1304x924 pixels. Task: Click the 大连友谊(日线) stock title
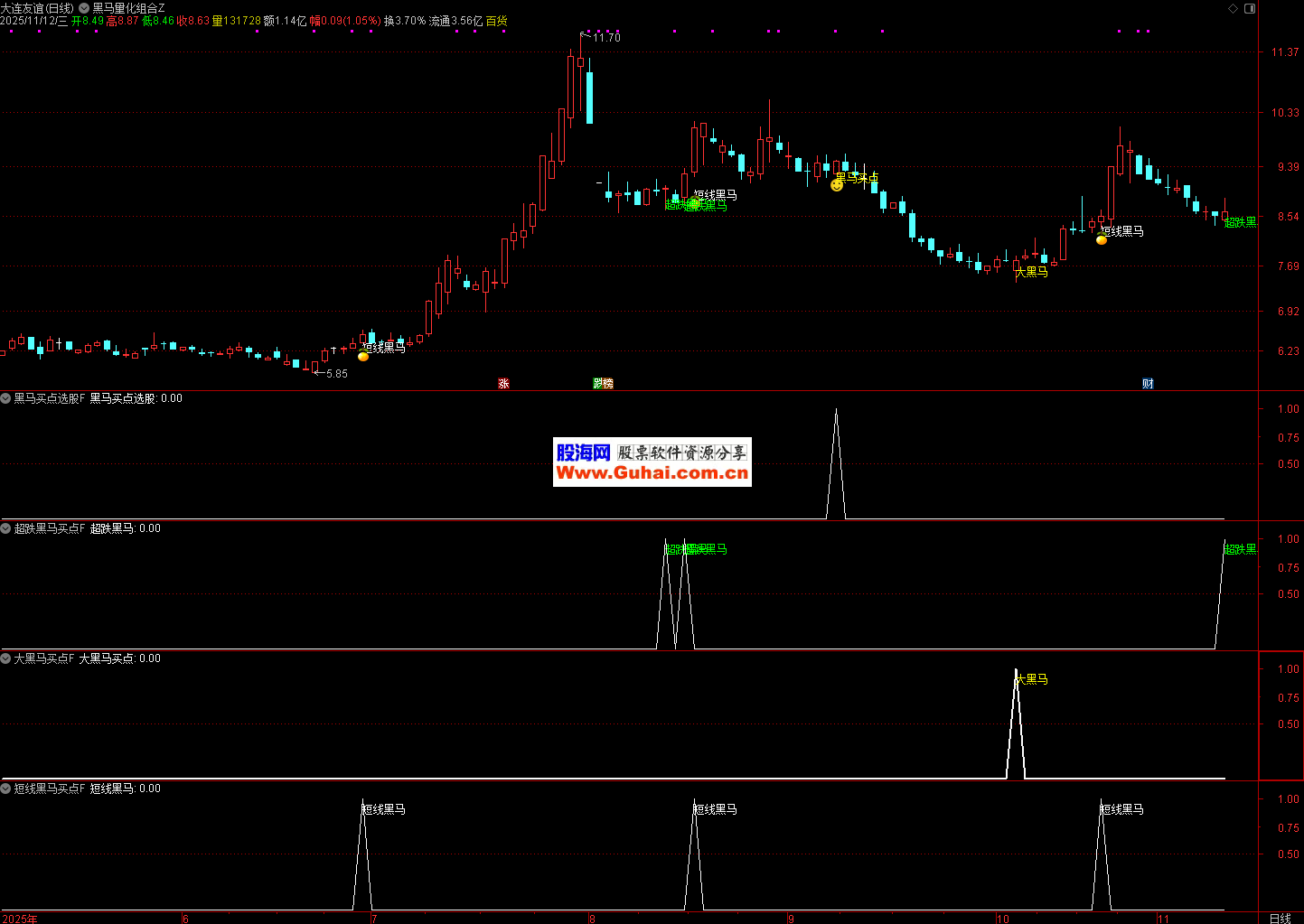point(37,8)
